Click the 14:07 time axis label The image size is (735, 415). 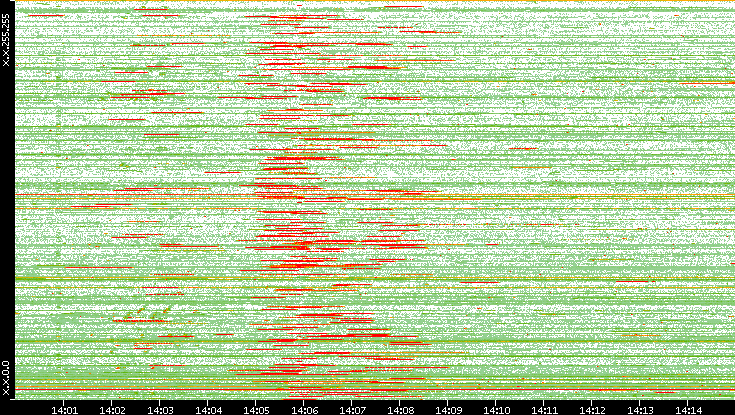point(352,410)
